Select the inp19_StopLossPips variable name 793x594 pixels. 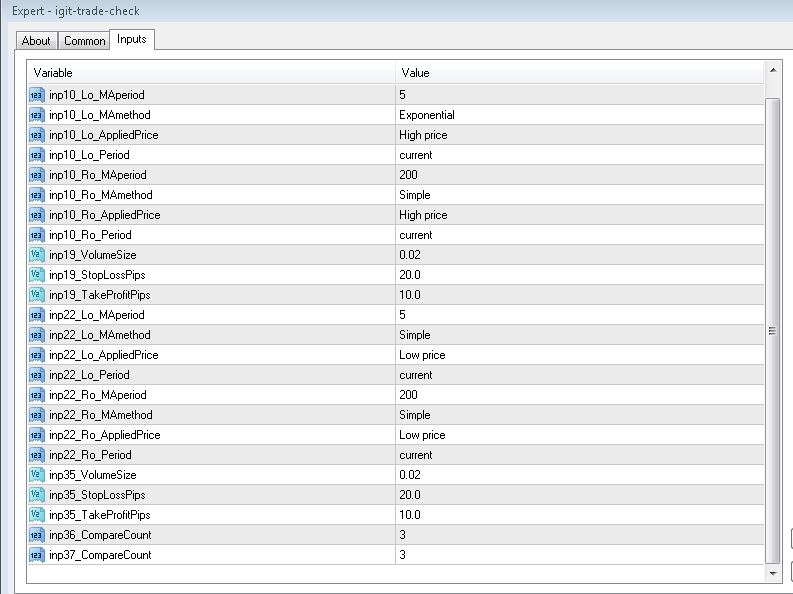click(97, 275)
